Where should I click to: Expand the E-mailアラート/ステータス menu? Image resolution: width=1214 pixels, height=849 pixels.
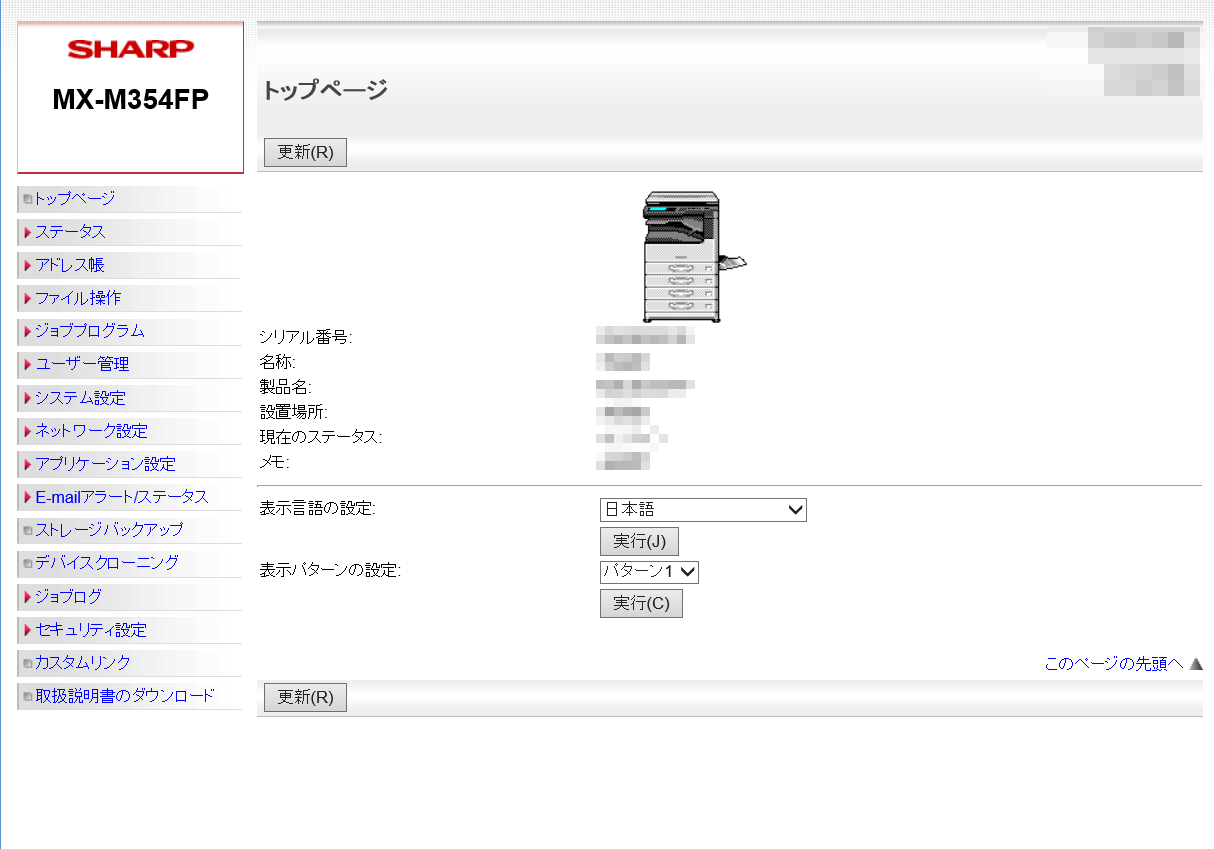121,497
